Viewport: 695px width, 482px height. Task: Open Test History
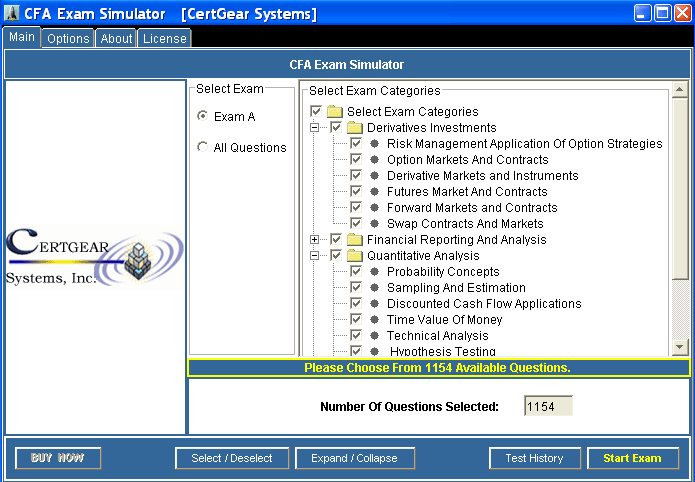[x=535, y=458]
